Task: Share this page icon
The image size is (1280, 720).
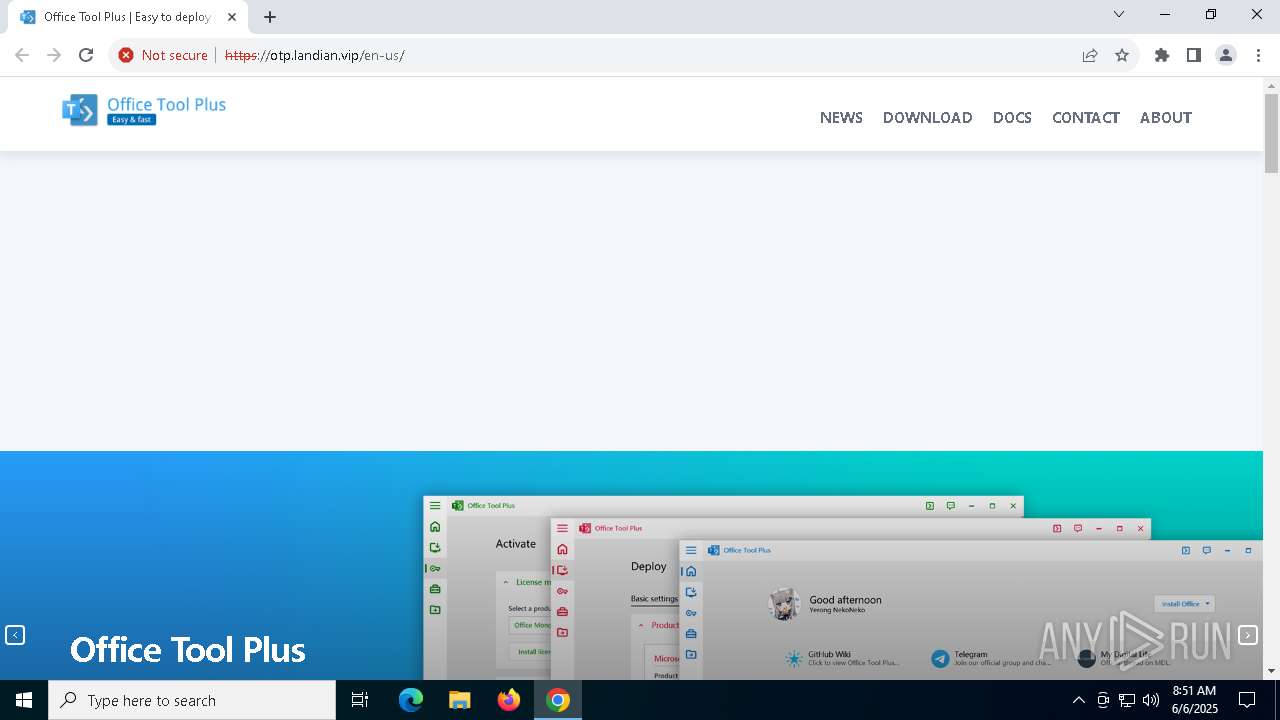Action: 1090,55
